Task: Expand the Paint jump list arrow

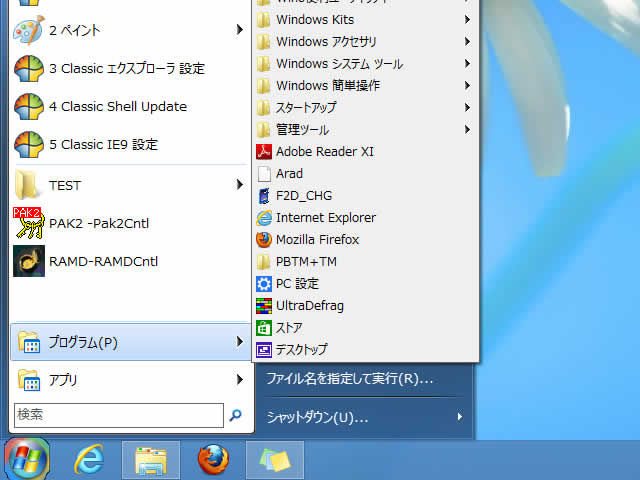Action: pyautogui.click(x=240, y=29)
